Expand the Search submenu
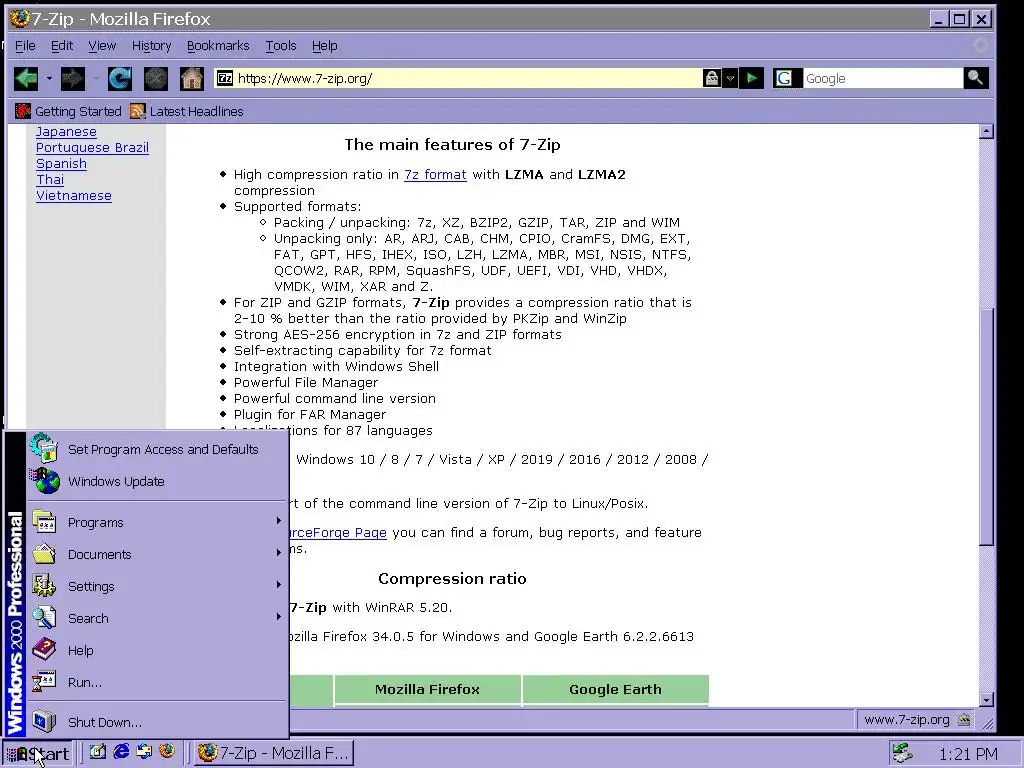 click(x=157, y=618)
